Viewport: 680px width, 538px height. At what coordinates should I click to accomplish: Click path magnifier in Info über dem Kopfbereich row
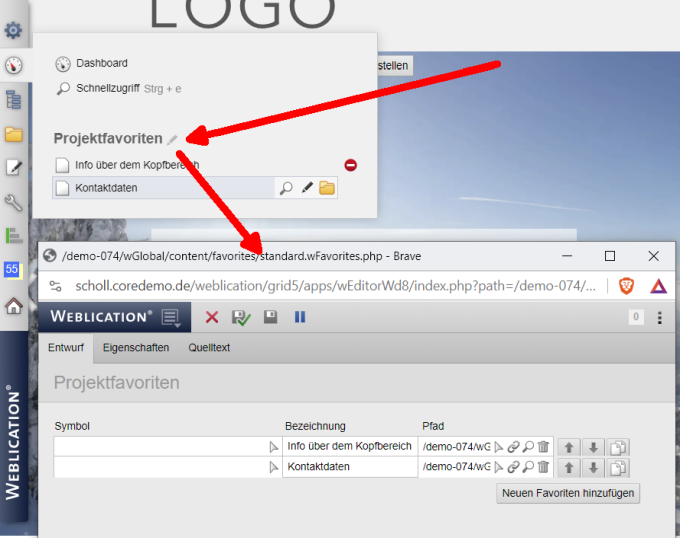(x=528, y=447)
